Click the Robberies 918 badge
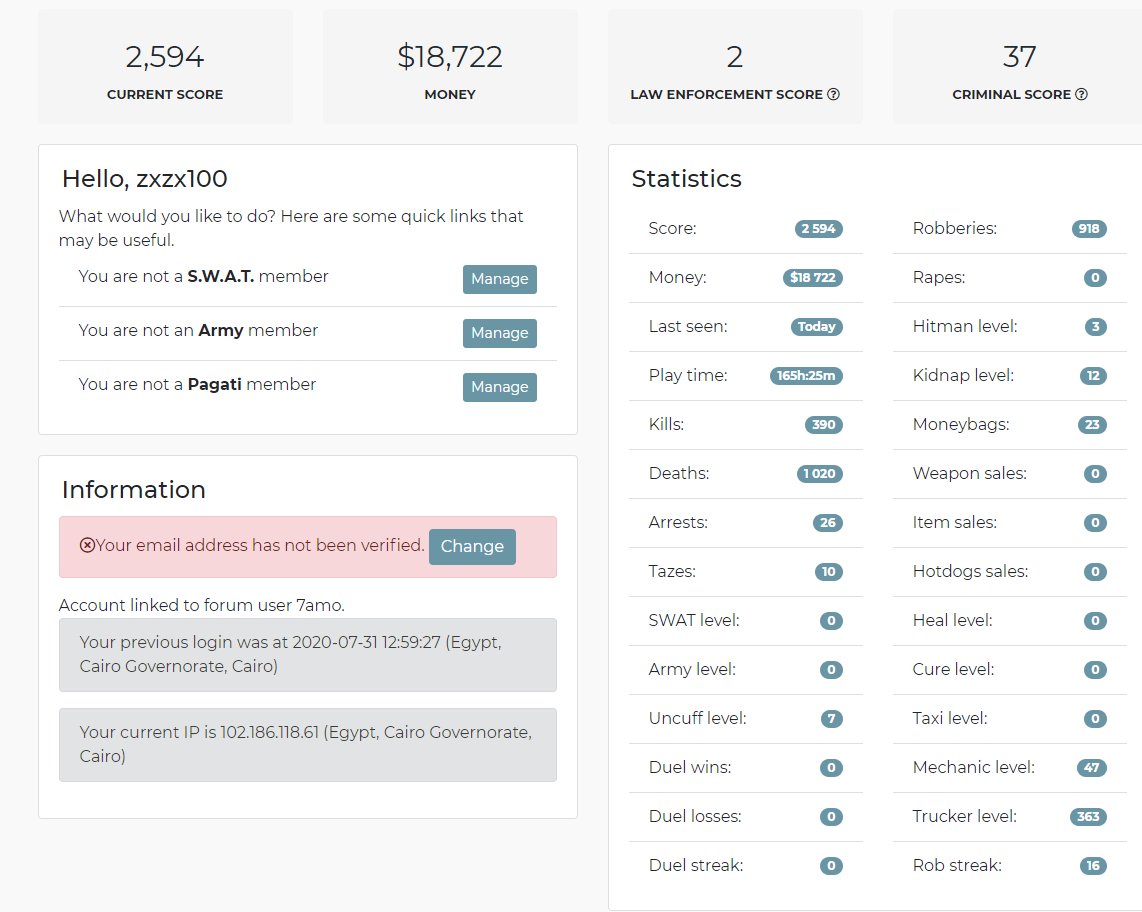 coord(1089,229)
